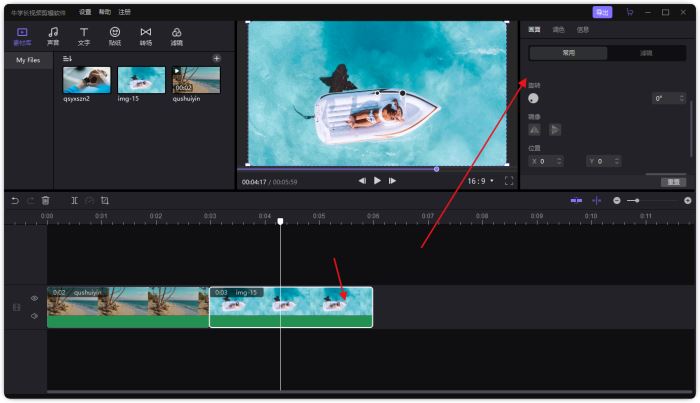
Task: Adjust the X position stepper arrows
Action: (559, 161)
